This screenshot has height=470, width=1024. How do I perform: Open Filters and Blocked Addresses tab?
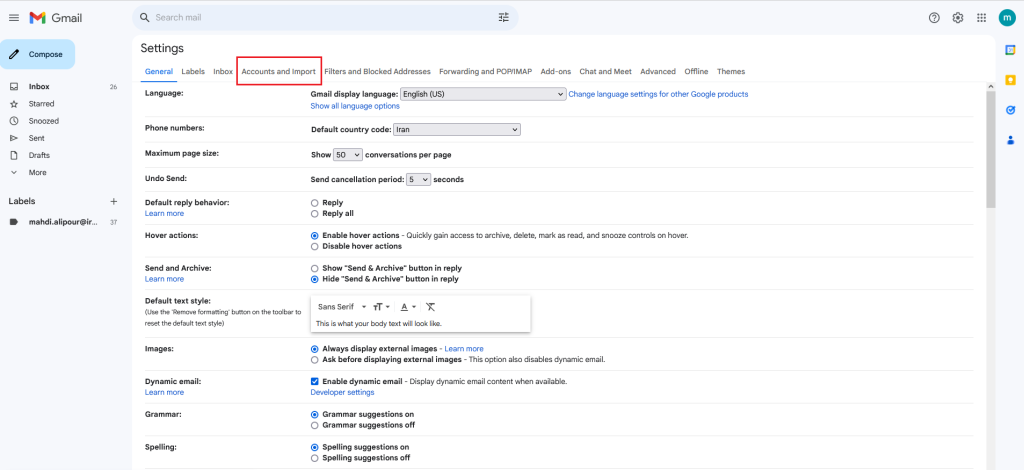click(377, 72)
